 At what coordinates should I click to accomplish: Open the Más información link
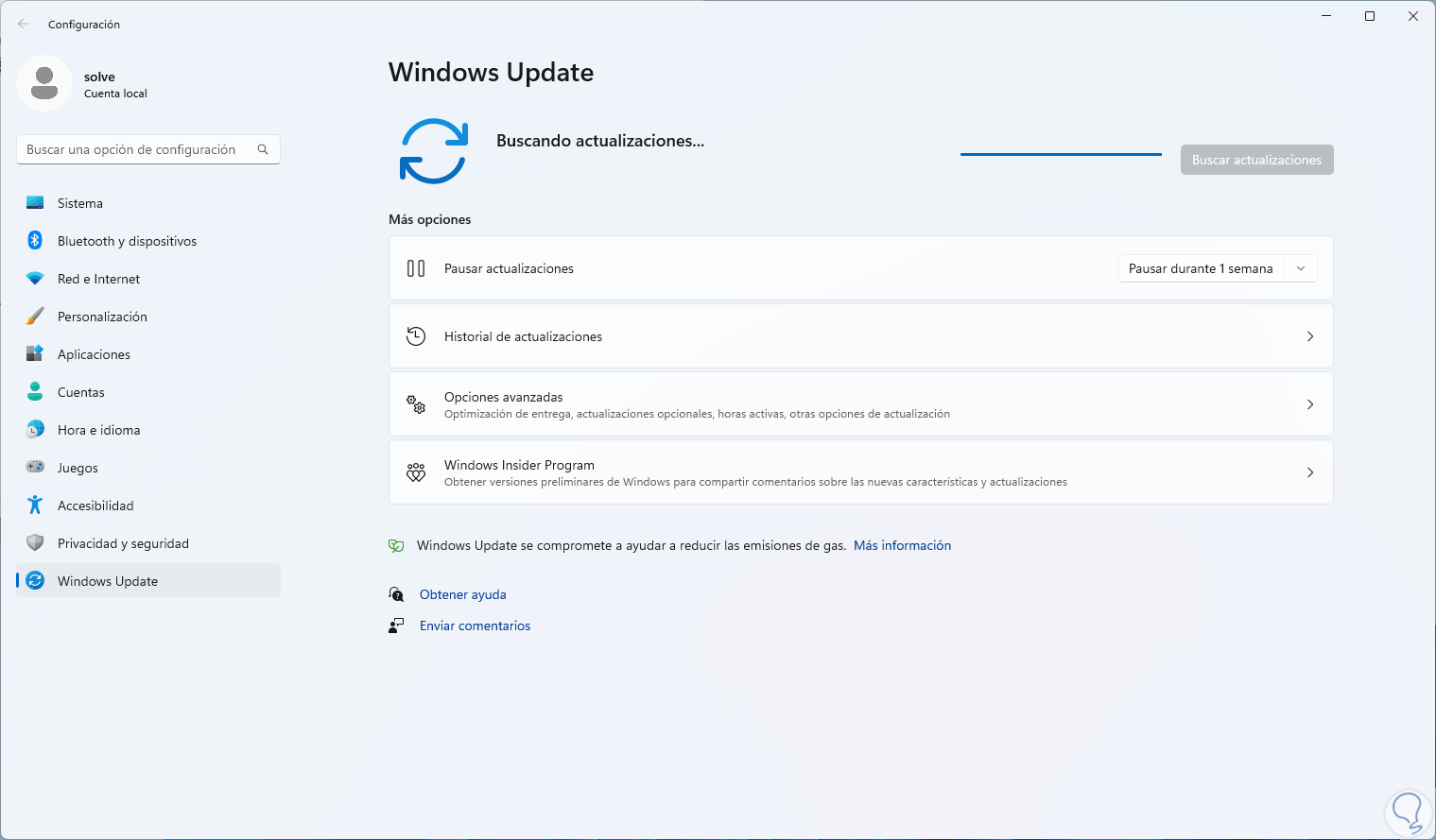click(x=903, y=545)
